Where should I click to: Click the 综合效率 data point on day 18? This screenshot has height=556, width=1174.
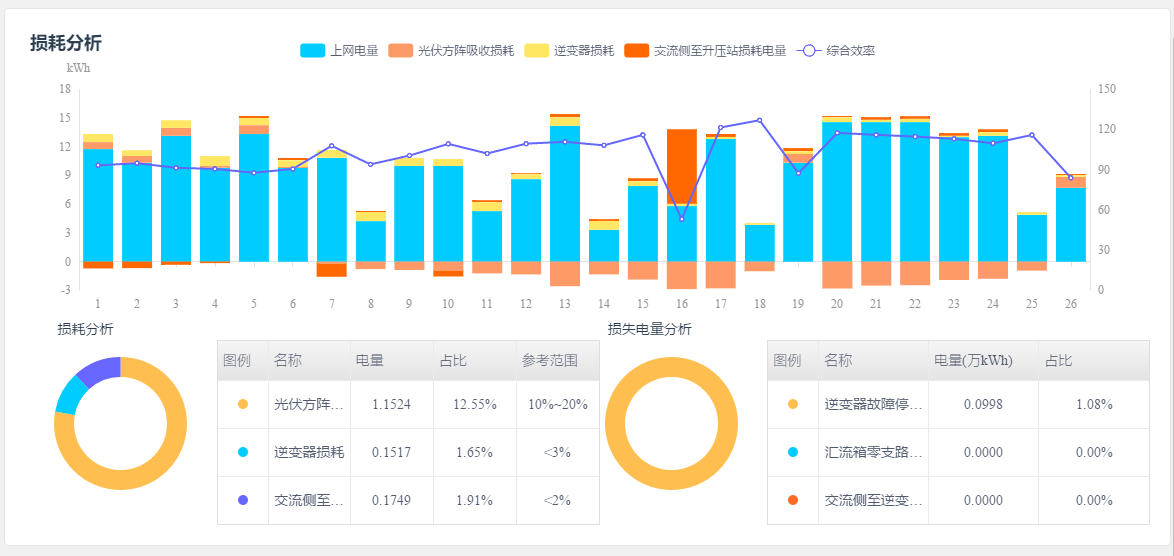[x=759, y=120]
